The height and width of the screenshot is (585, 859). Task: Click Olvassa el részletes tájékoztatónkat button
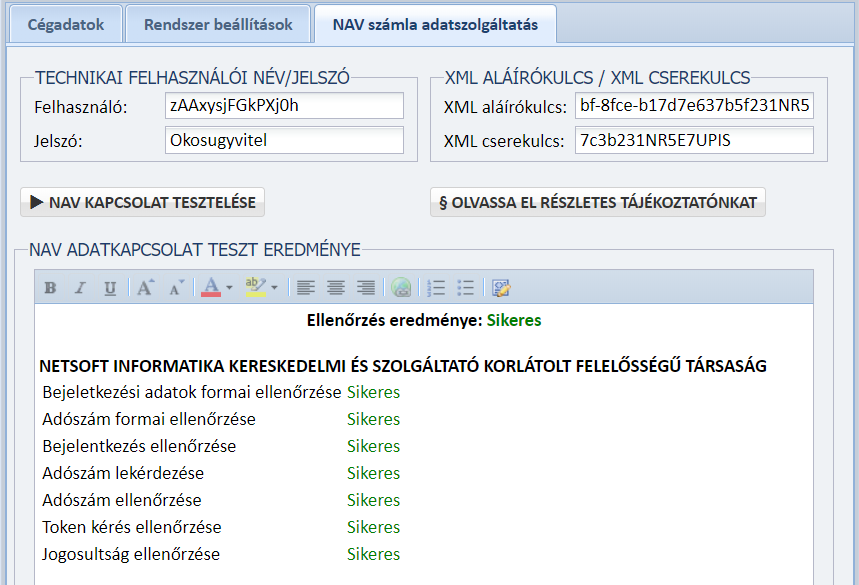point(598,202)
